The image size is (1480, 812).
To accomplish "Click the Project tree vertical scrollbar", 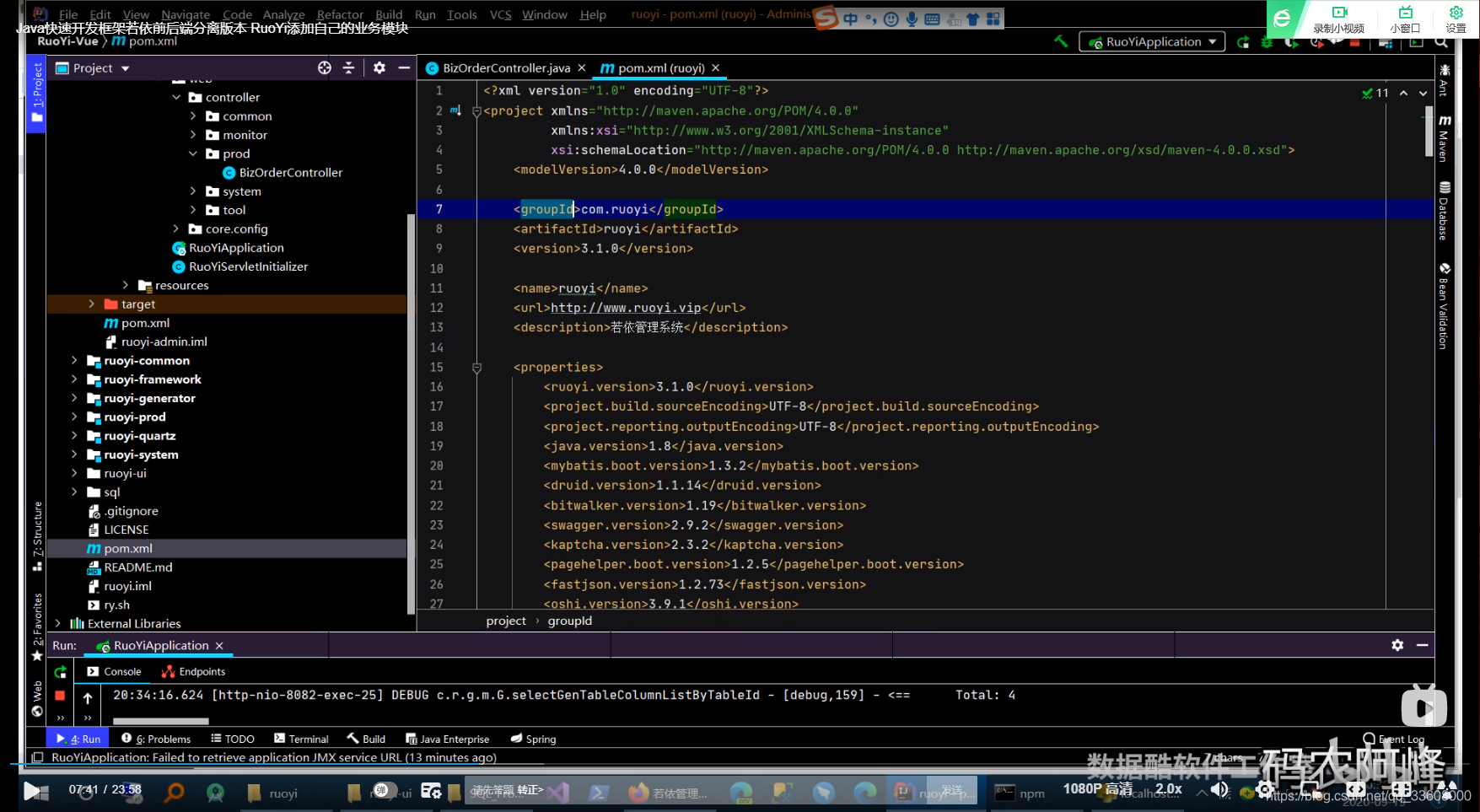I will click(x=411, y=413).
